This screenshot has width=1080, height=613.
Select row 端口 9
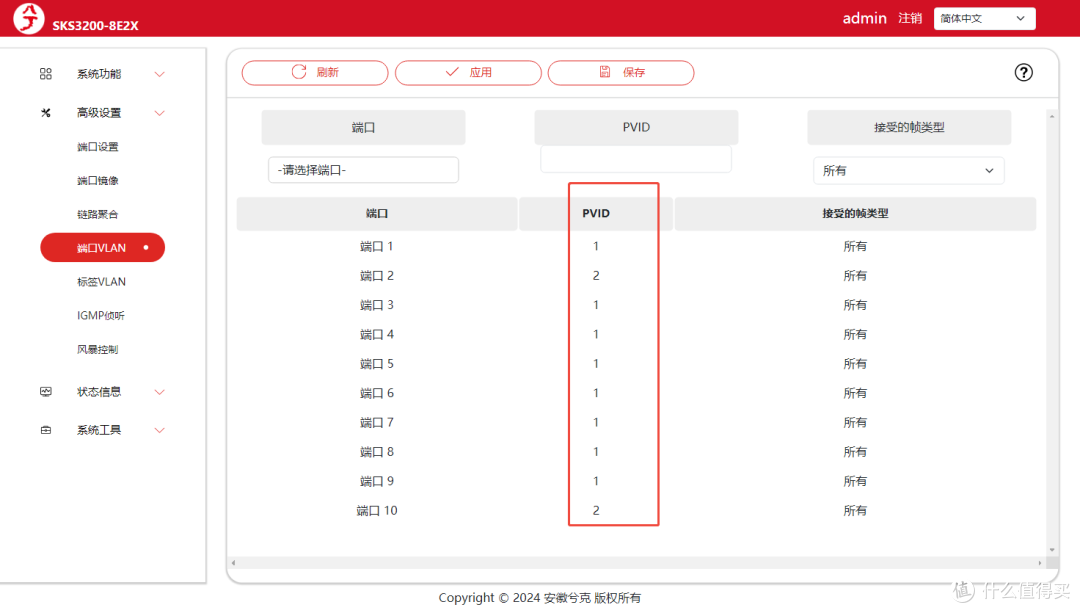pos(636,481)
